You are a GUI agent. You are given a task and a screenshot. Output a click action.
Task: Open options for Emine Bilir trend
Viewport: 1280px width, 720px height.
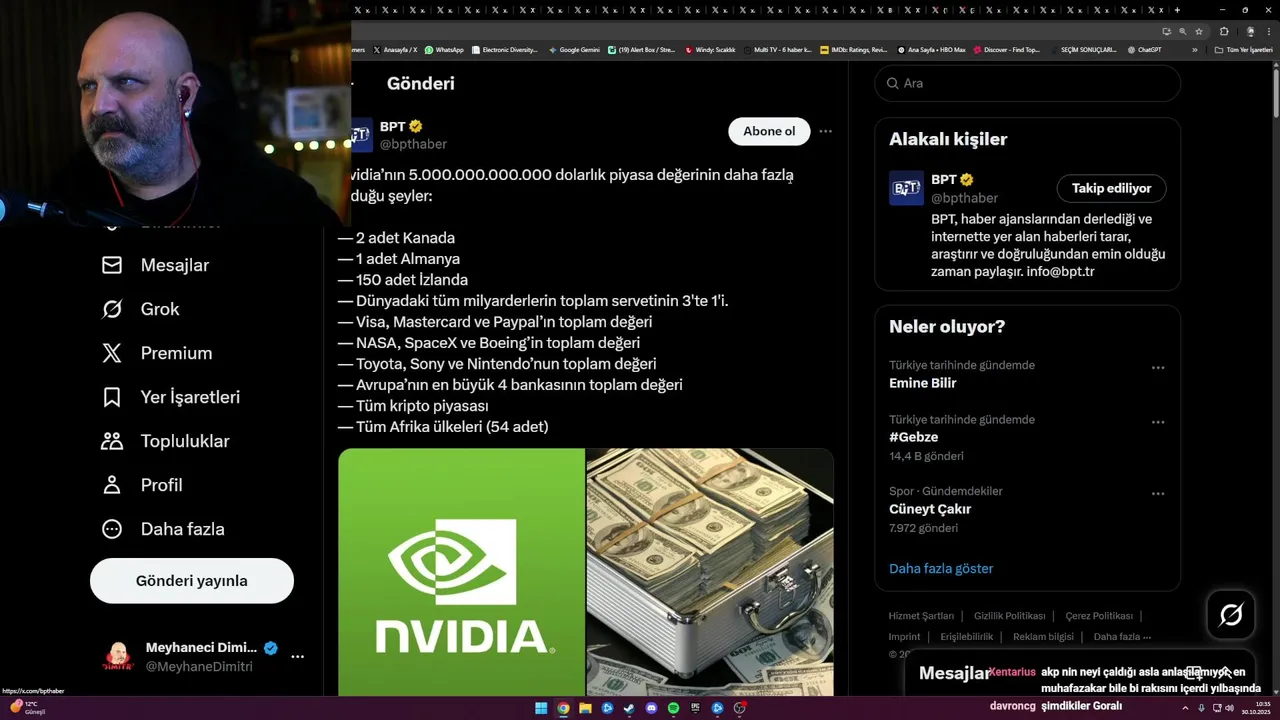point(1158,368)
